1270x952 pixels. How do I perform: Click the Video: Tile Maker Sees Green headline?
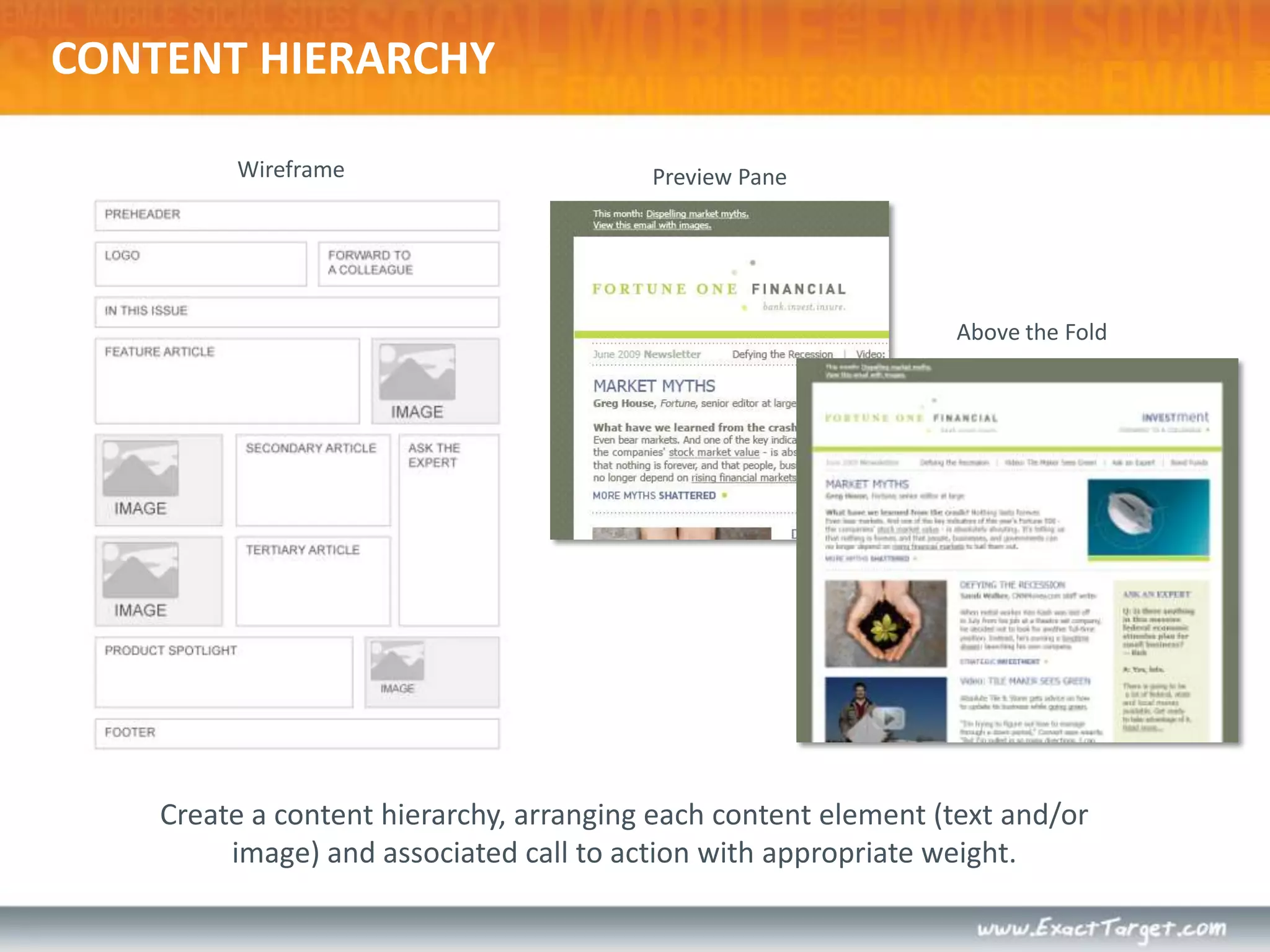[1025, 681]
